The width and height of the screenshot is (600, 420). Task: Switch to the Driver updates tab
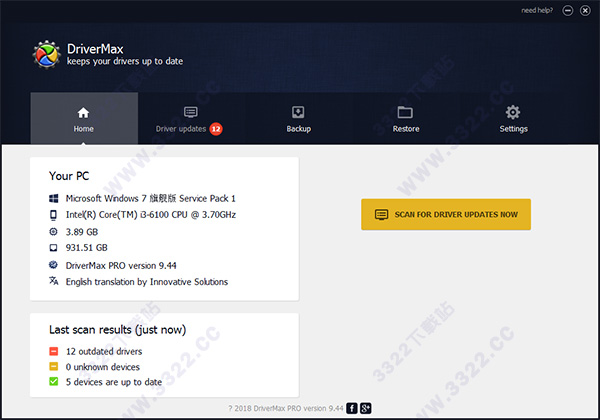[x=189, y=118]
